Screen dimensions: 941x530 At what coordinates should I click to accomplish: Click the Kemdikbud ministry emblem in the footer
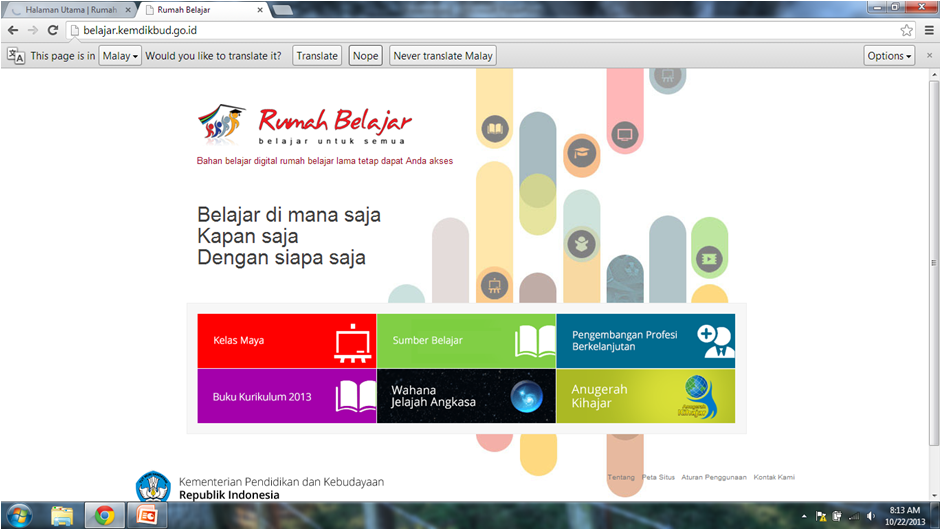(x=153, y=487)
